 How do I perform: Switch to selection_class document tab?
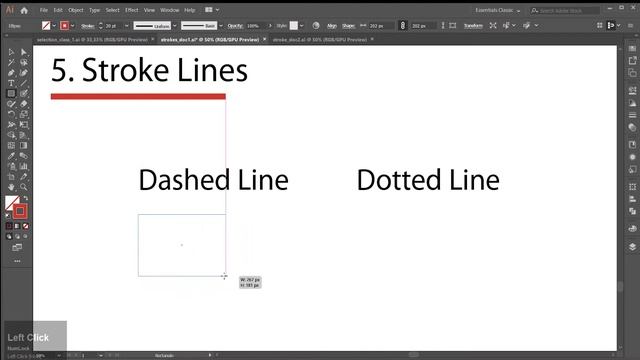[92, 40]
